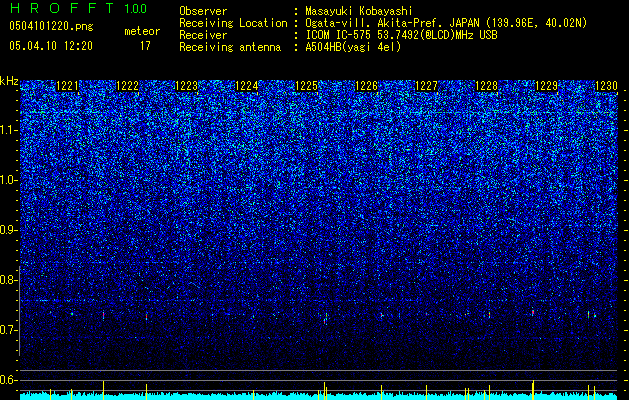Click the Observer field label
This screenshot has width=629, height=400.
[x=203, y=11]
